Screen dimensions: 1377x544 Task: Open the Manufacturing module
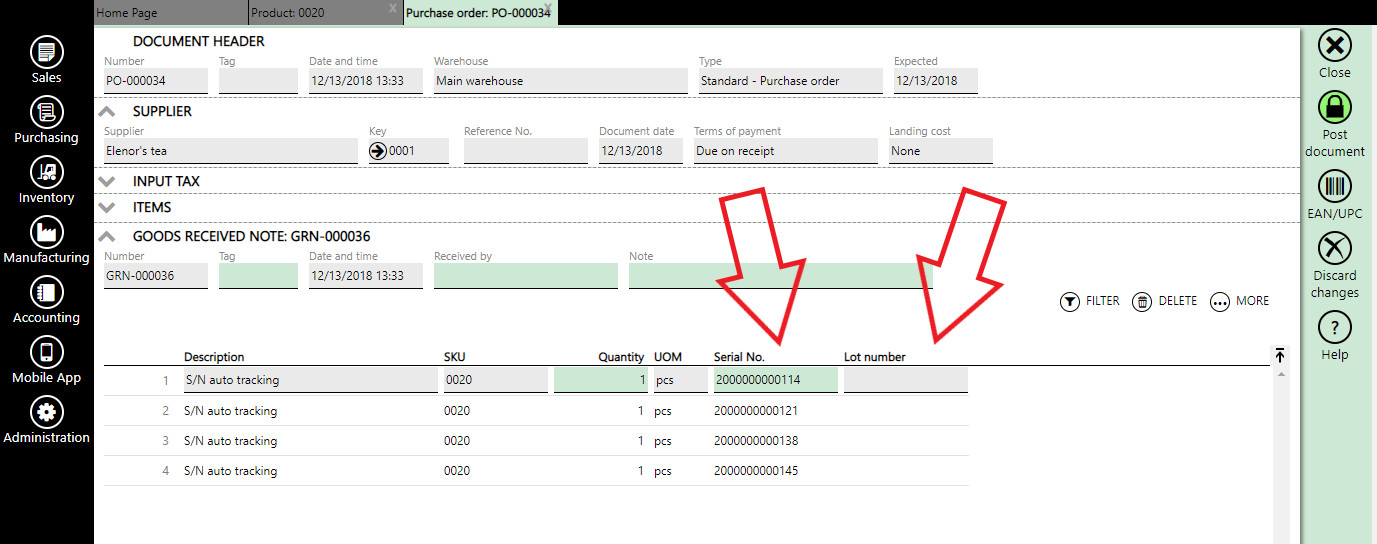click(46, 233)
